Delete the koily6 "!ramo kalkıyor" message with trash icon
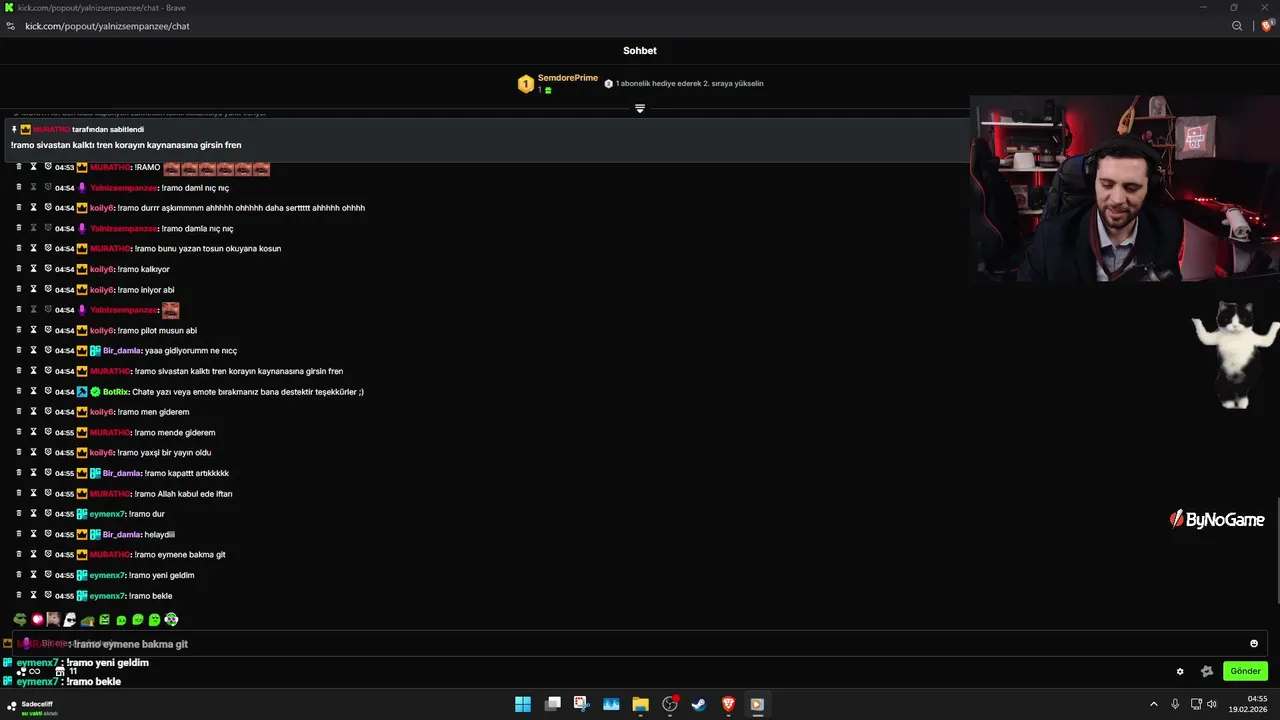The width and height of the screenshot is (1280, 720). [18, 269]
